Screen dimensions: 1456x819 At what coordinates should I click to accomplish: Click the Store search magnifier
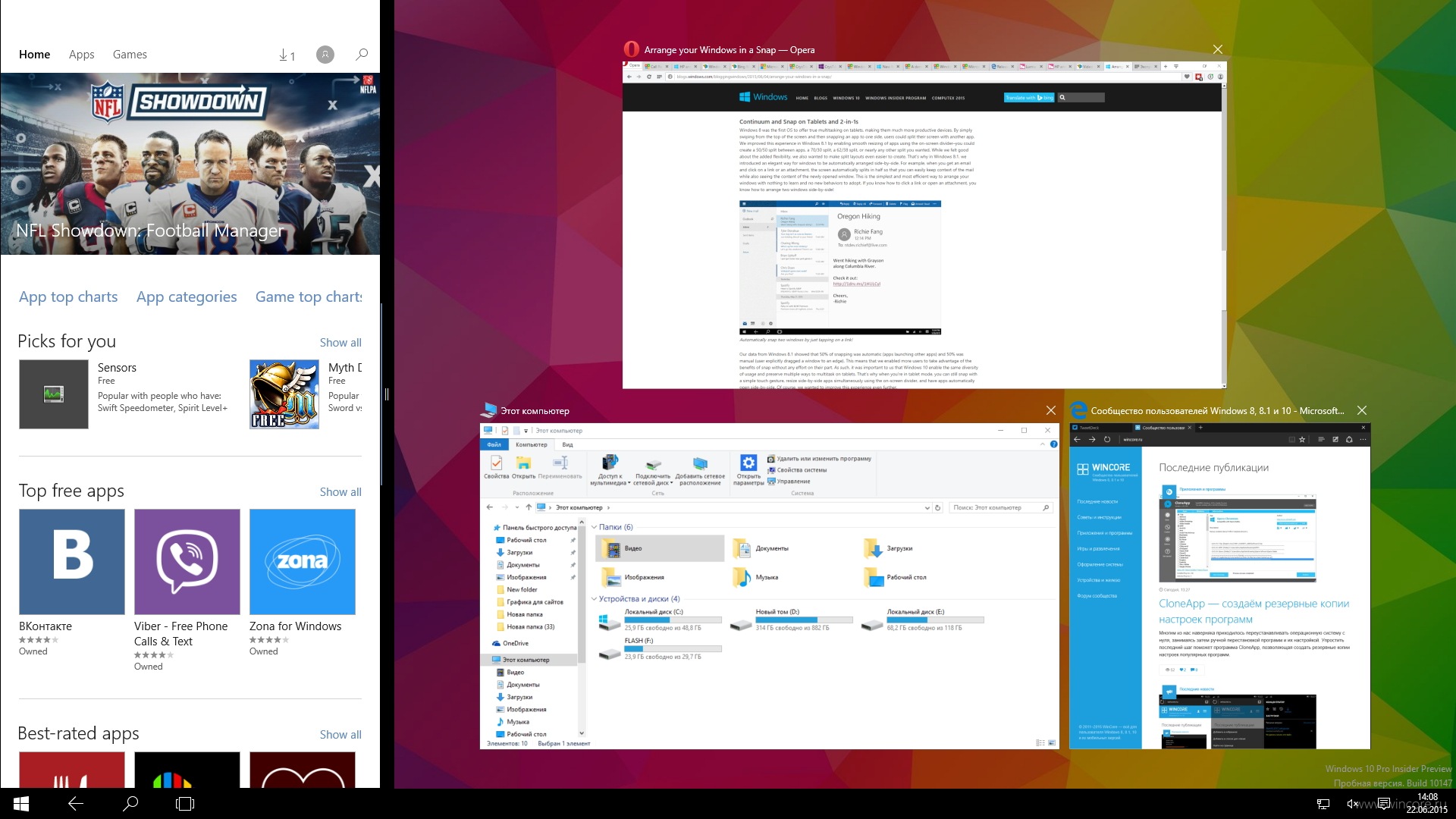point(362,55)
